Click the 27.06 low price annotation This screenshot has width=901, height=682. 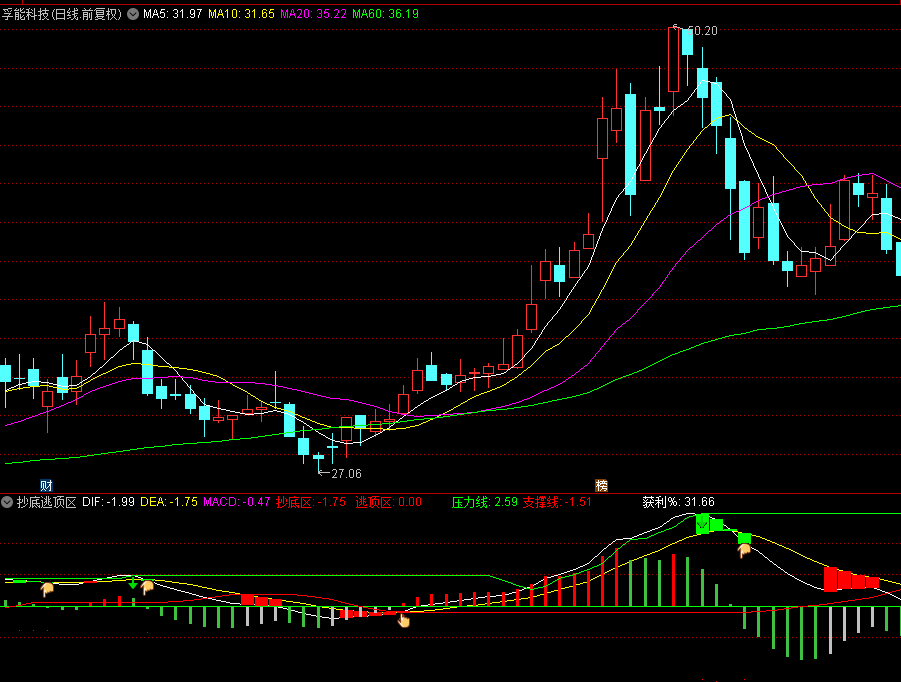346,473
